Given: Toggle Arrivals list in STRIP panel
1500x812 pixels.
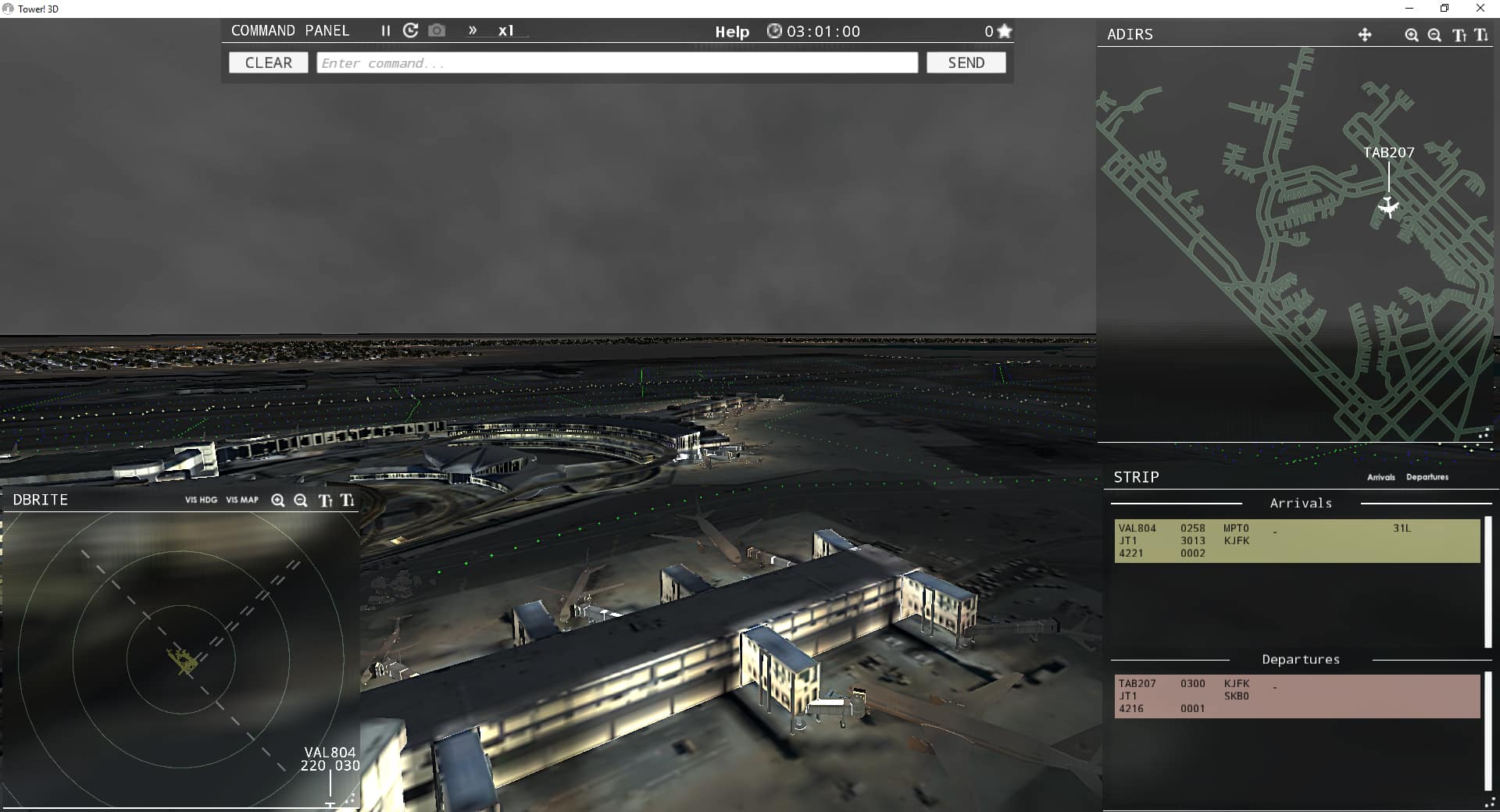Looking at the screenshot, I should point(1380,477).
